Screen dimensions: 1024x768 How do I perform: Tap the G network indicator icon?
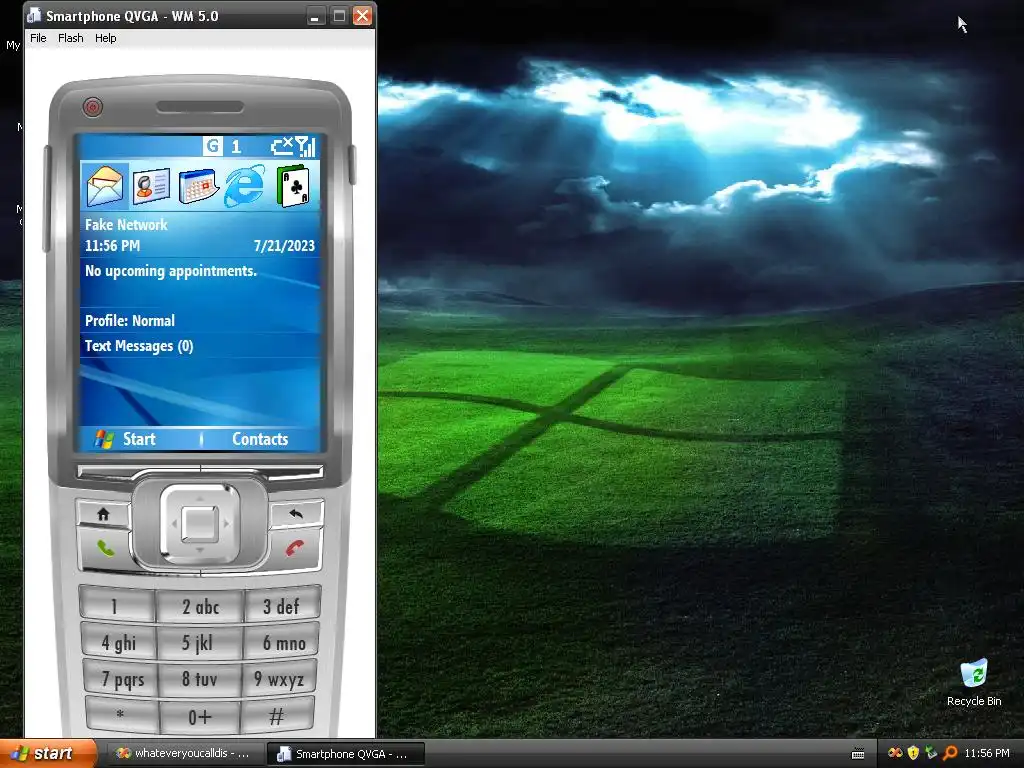pyautogui.click(x=212, y=146)
